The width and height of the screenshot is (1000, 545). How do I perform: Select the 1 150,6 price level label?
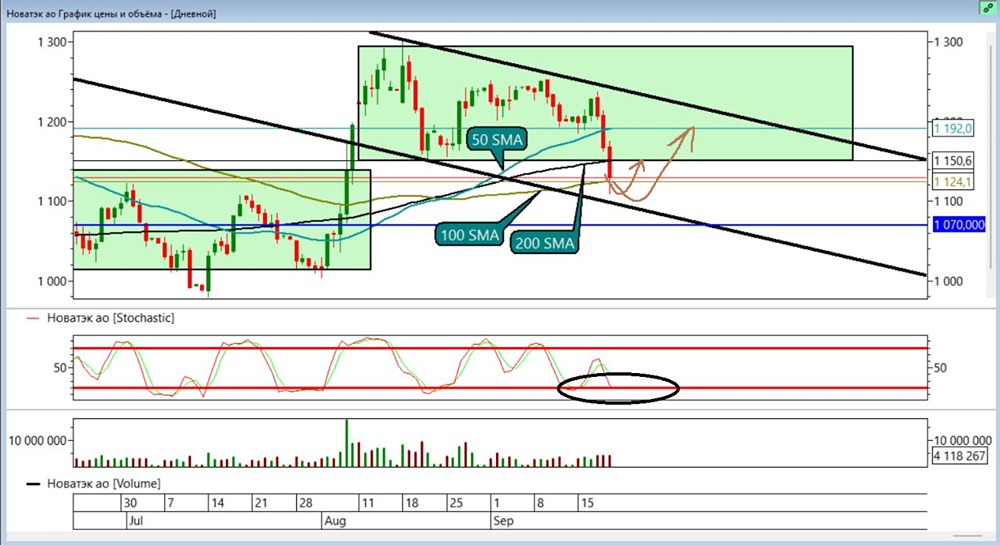point(953,161)
